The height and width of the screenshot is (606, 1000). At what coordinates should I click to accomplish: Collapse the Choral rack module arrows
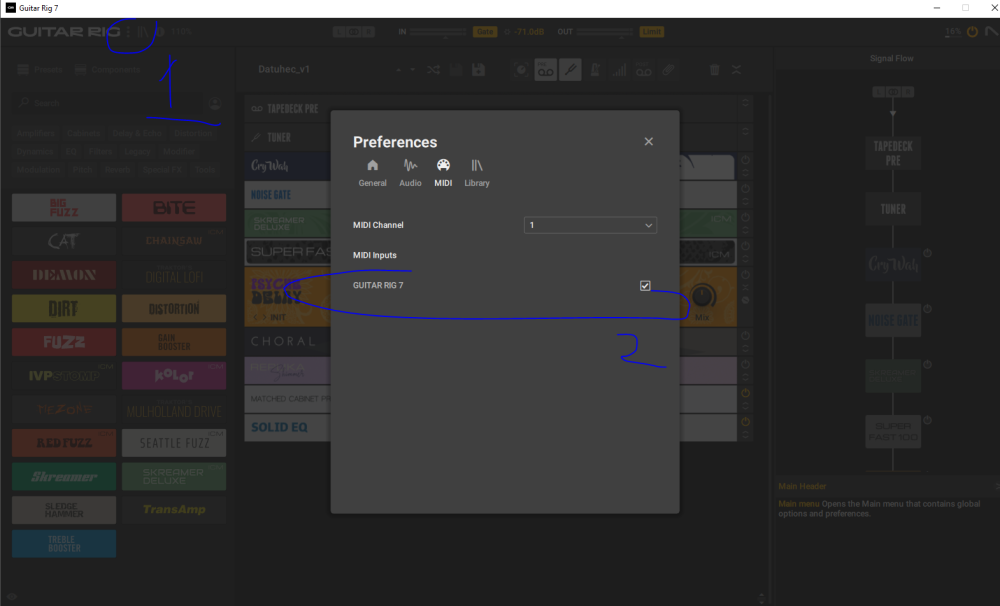pos(745,349)
